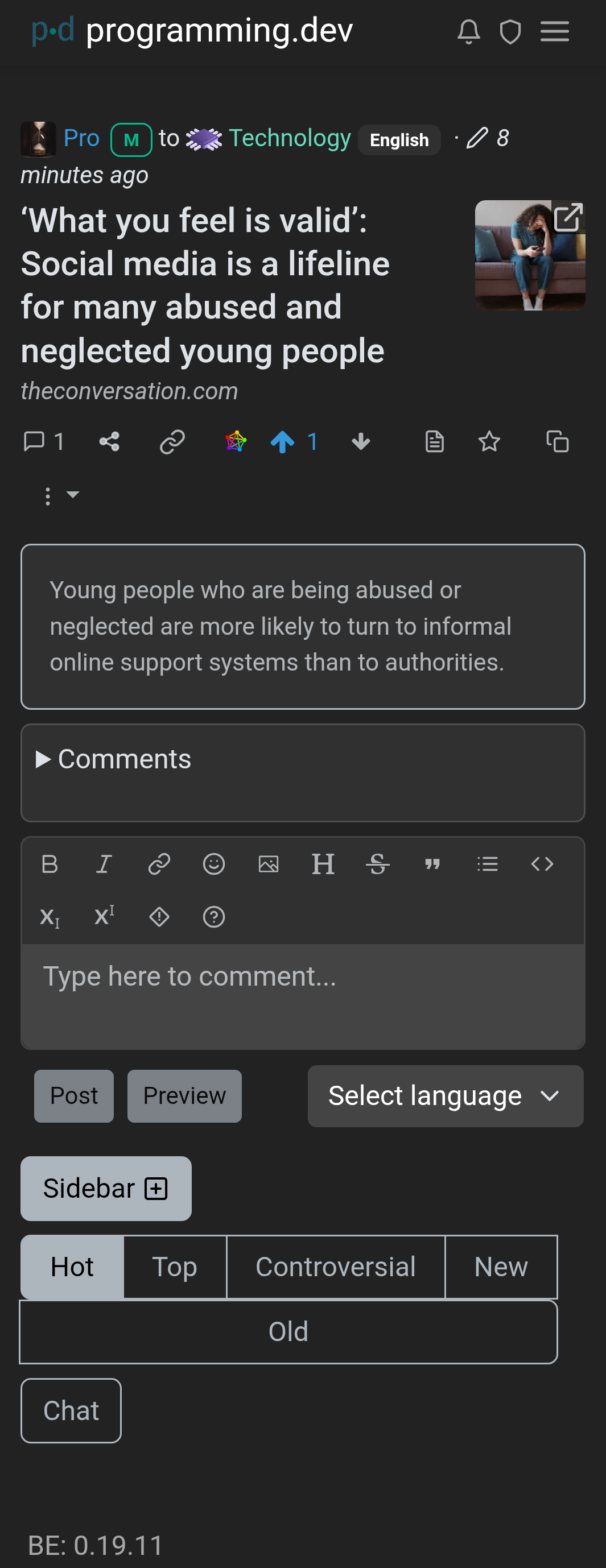Insert spoiler block icon
Screen dimensions: 606x1568
point(159,917)
